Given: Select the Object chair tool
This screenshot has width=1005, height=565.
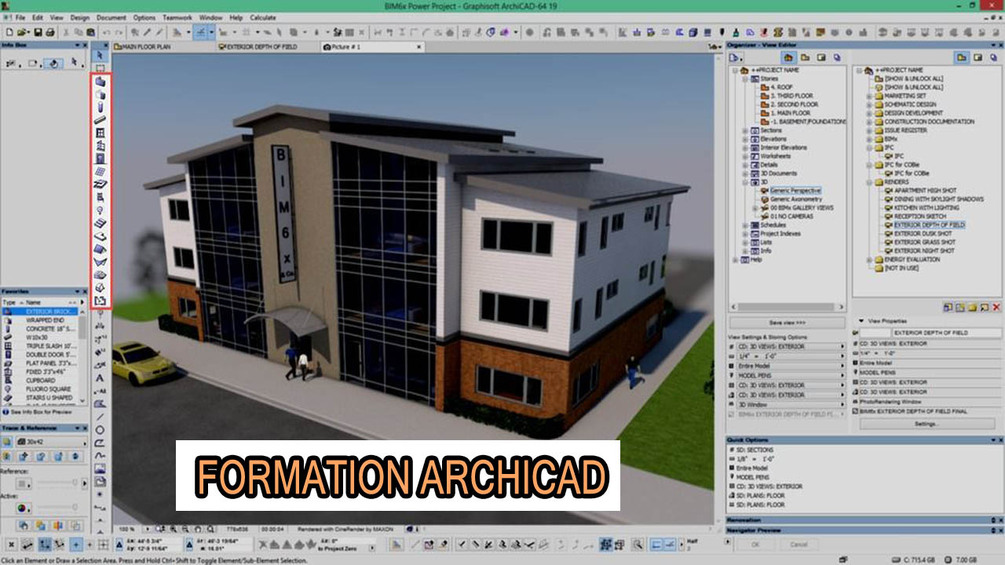Looking at the screenshot, I should [100, 197].
